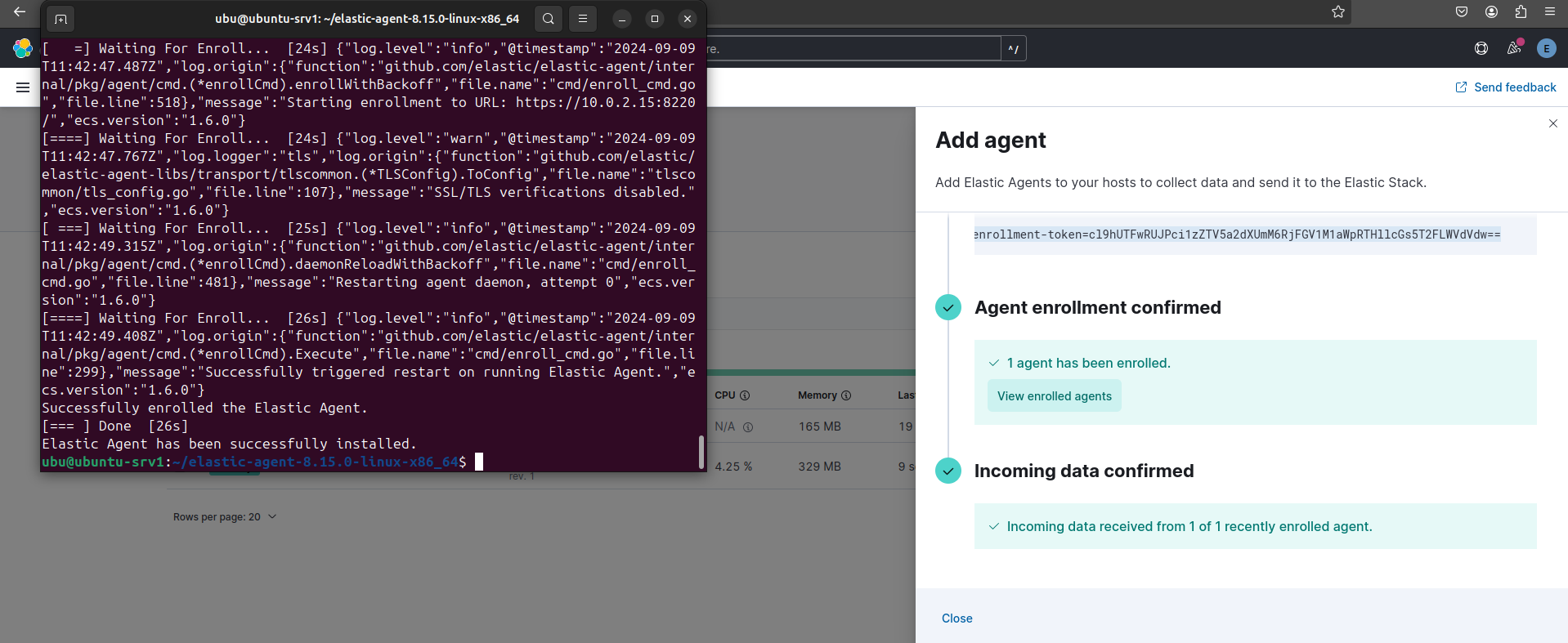Click 'Agent enrollment confirmed' step heading

pos(1097,307)
